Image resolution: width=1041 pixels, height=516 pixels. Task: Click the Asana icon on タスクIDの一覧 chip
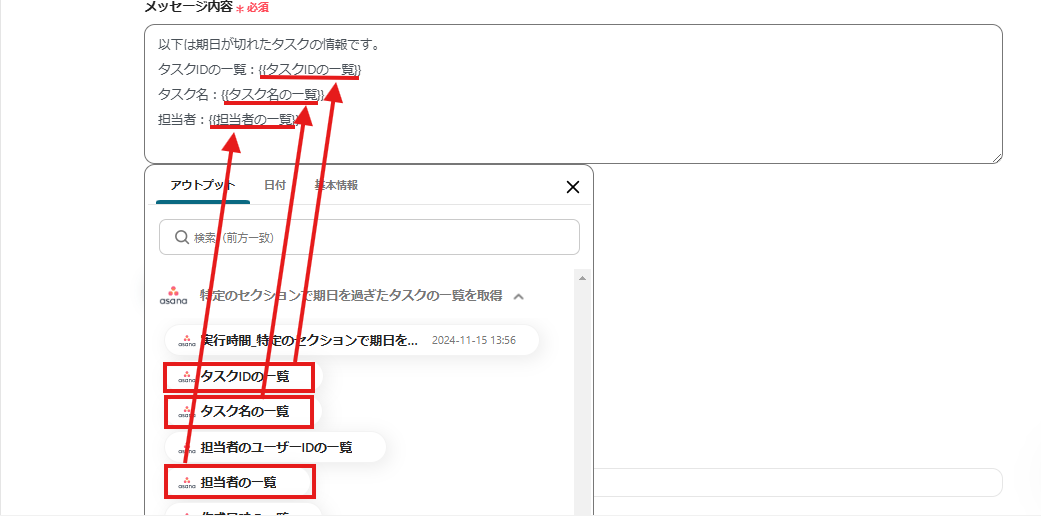187,377
